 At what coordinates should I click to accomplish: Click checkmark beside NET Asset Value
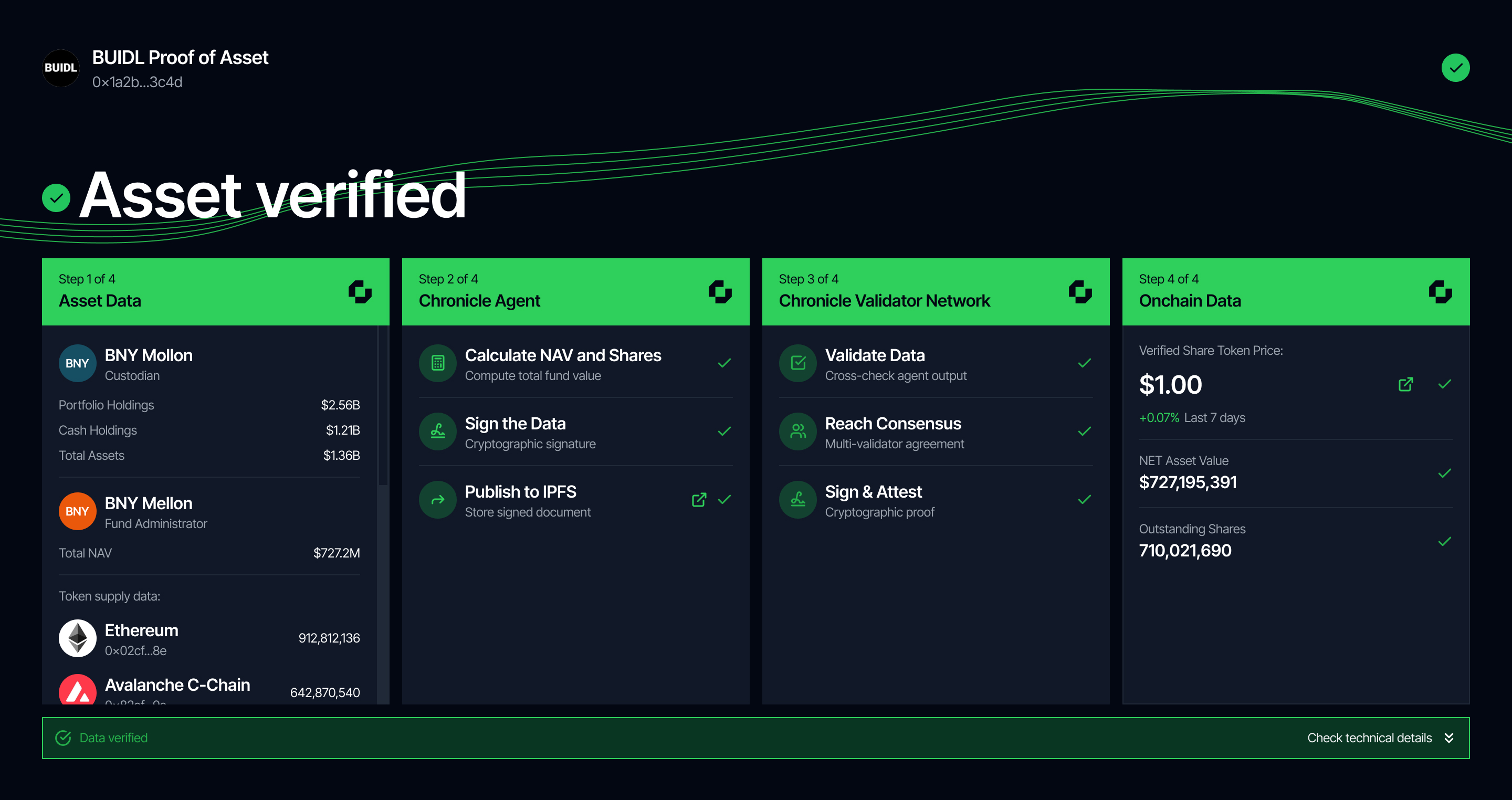tap(1445, 473)
